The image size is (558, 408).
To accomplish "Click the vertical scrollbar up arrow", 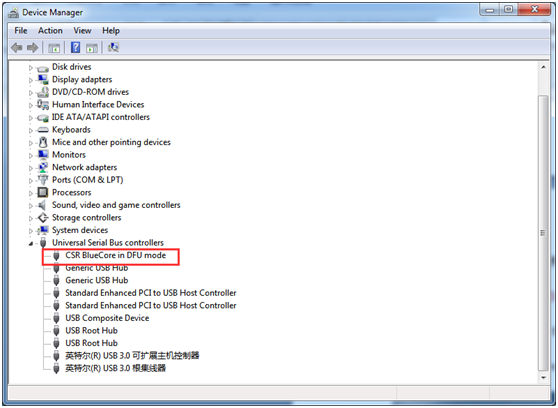I will pyautogui.click(x=543, y=67).
